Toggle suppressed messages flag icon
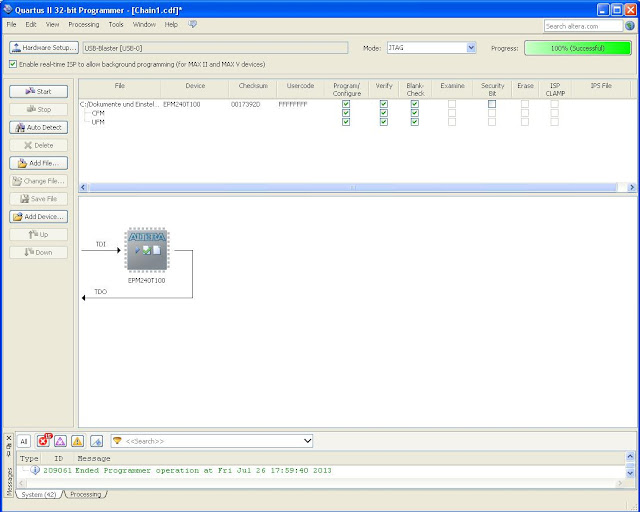The image size is (640, 512). 96,441
